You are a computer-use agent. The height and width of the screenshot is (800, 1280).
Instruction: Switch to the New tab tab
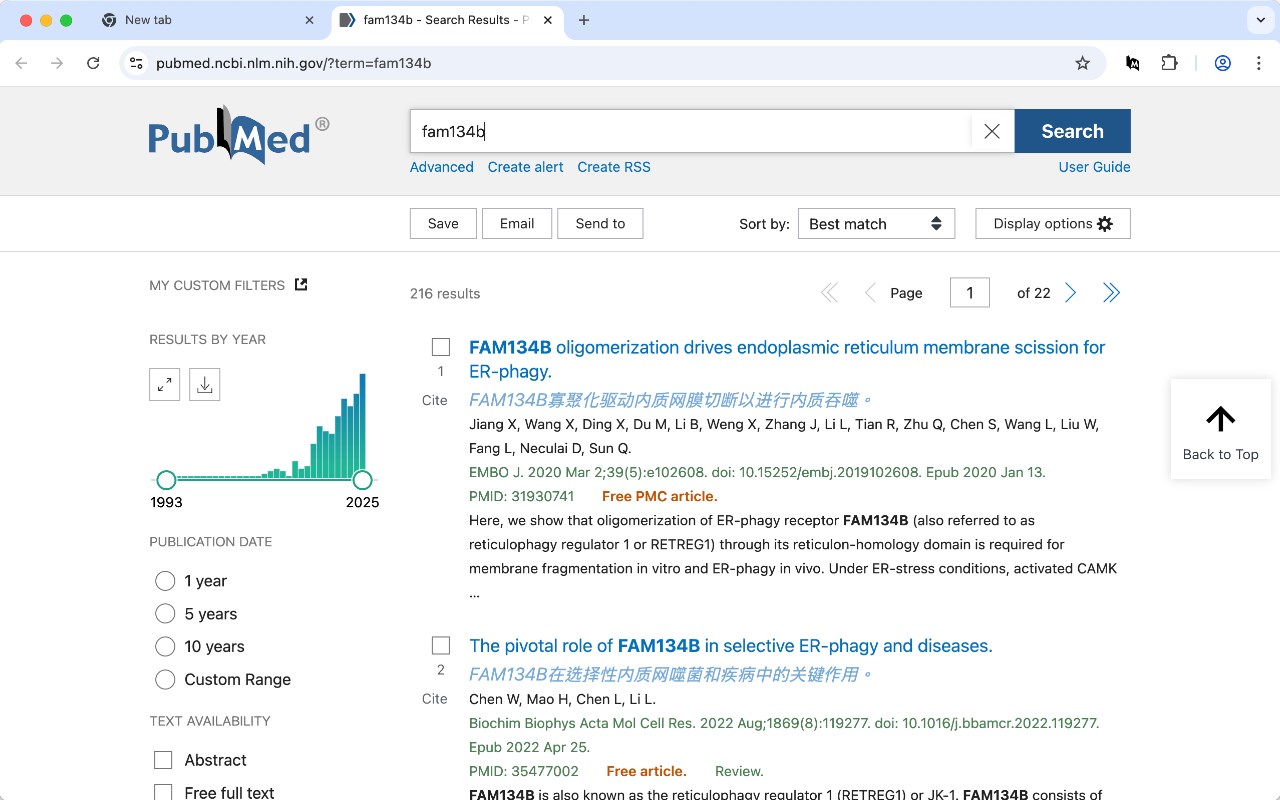210,20
